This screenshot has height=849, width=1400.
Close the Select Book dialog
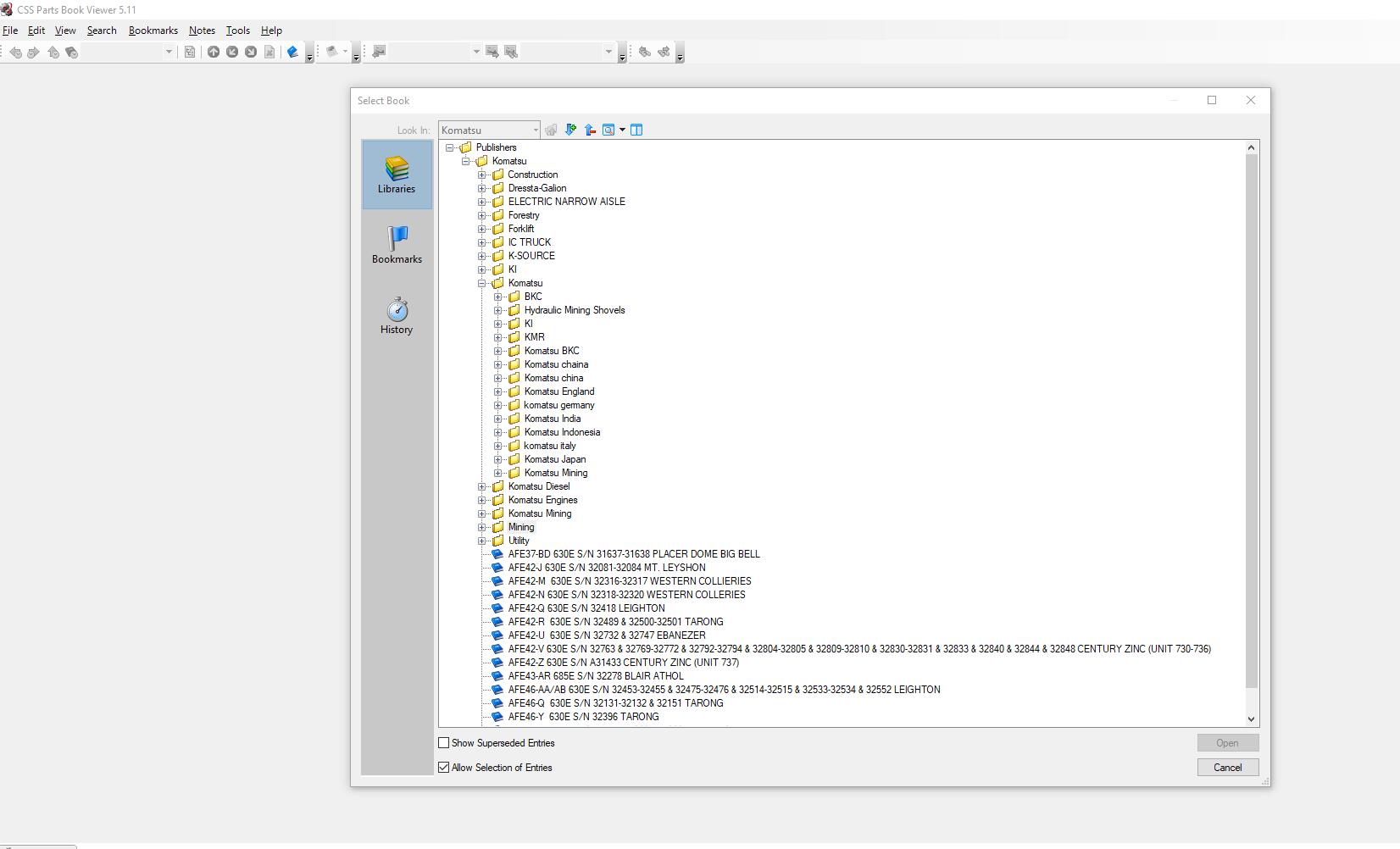[x=1251, y=100]
